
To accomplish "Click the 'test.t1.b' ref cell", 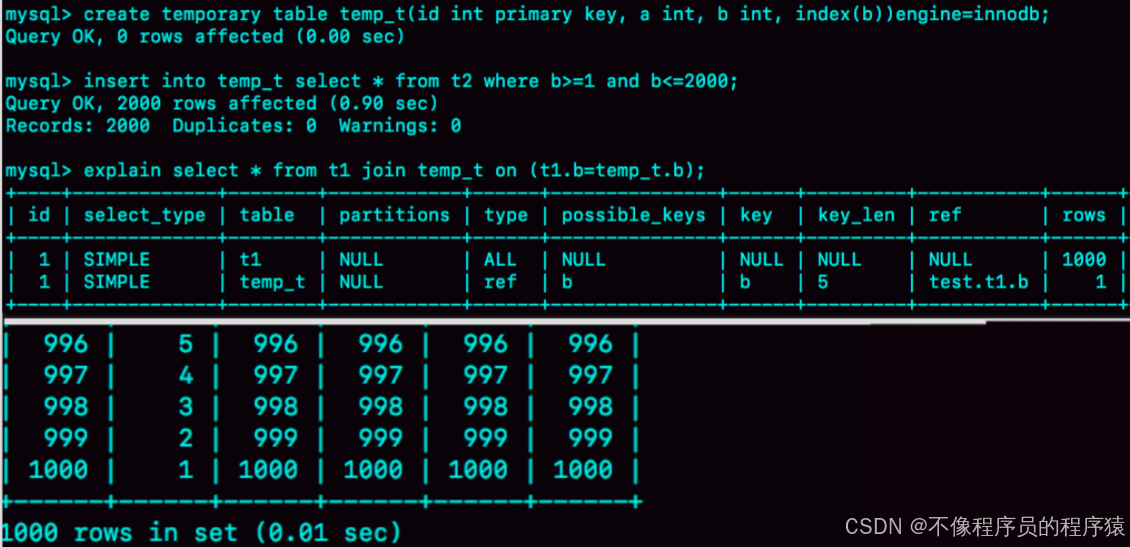I will click(x=978, y=282).
